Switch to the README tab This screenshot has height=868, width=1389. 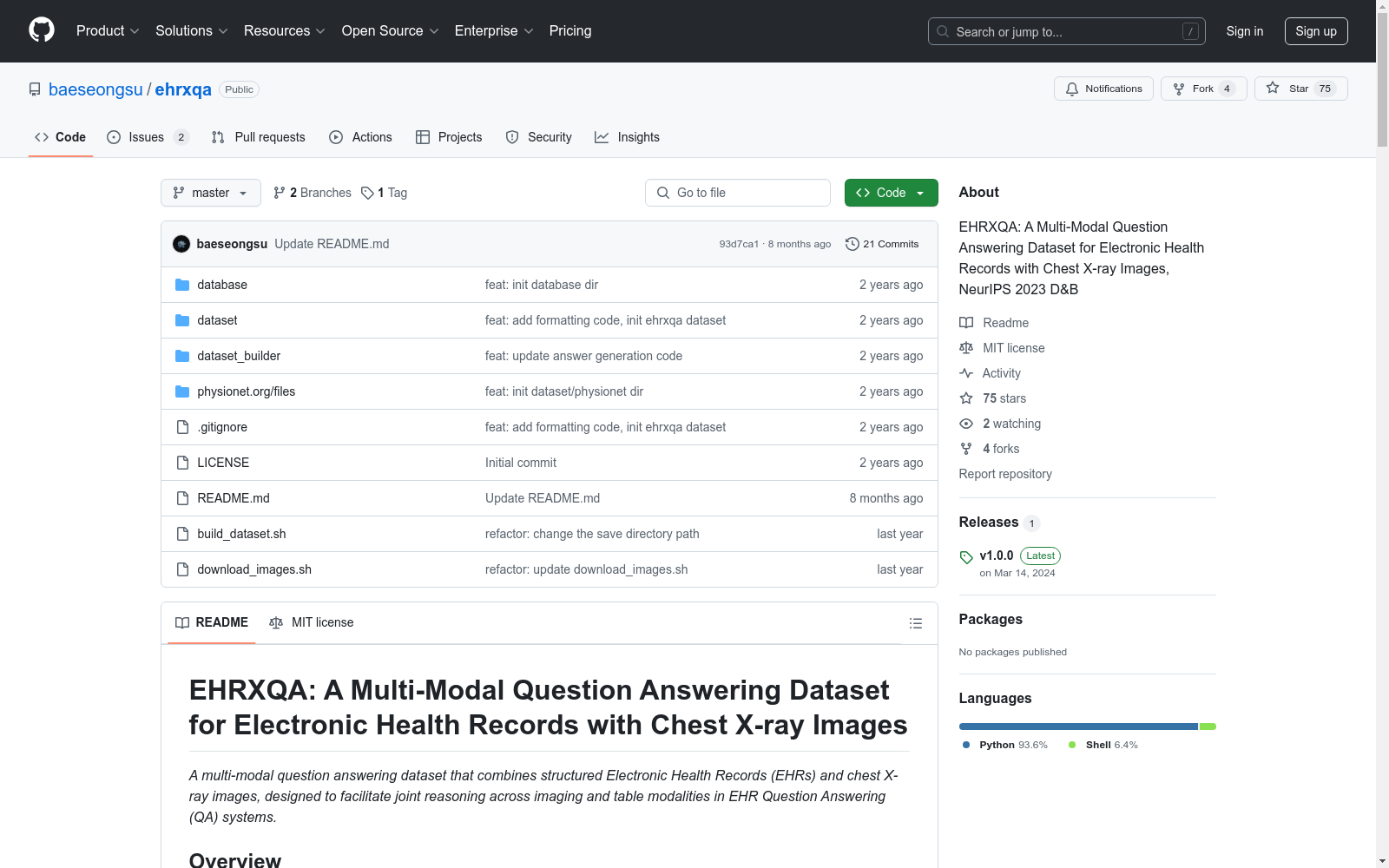point(212,622)
